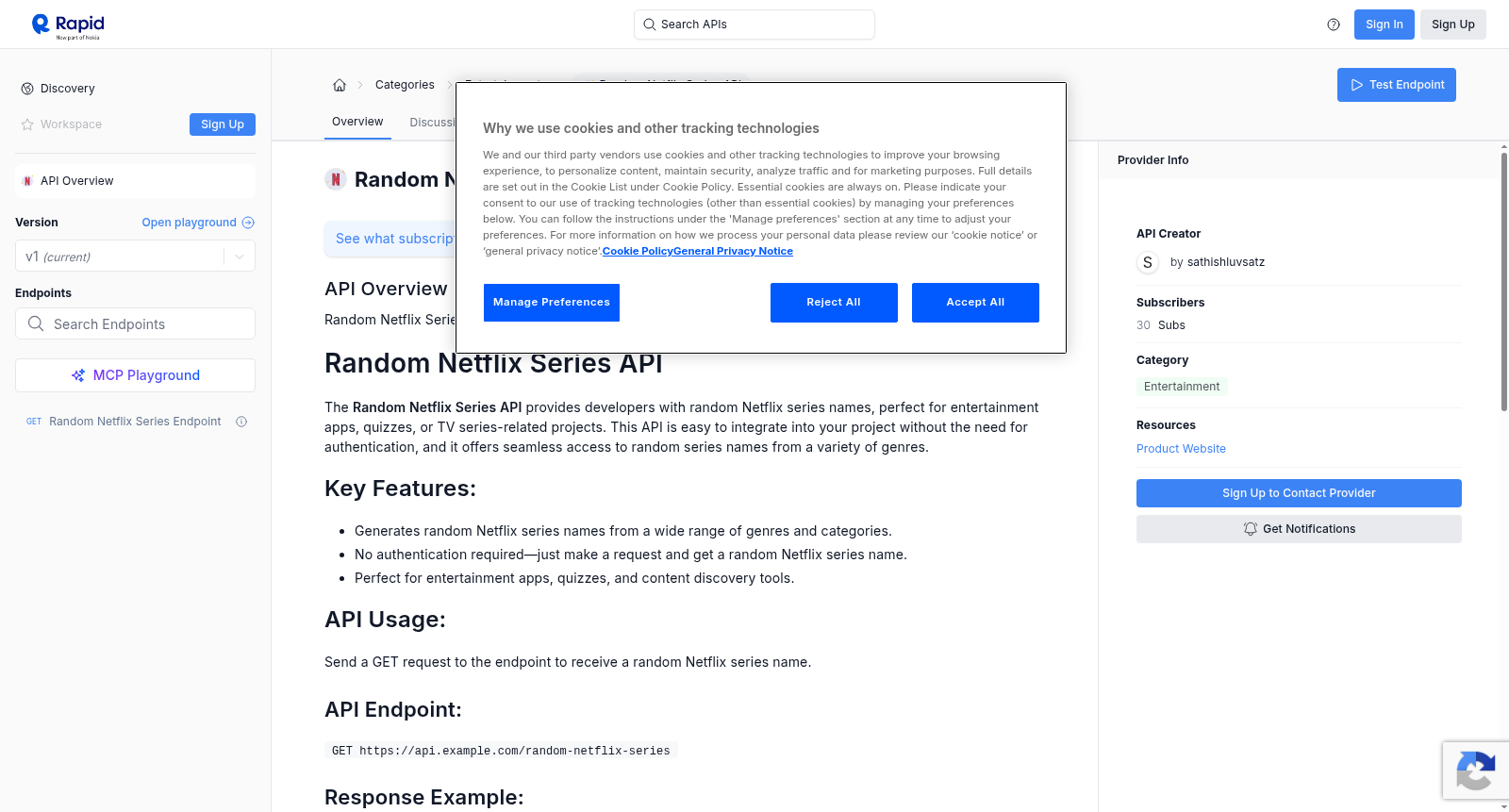Click the magnifier icon in Search Endpoints
The width and height of the screenshot is (1509, 812).
pyautogui.click(x=36, y=323)
